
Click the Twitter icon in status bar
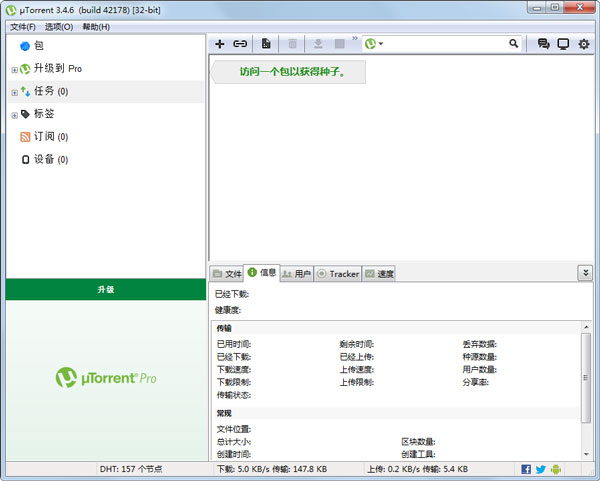click(x=541, y=469)
